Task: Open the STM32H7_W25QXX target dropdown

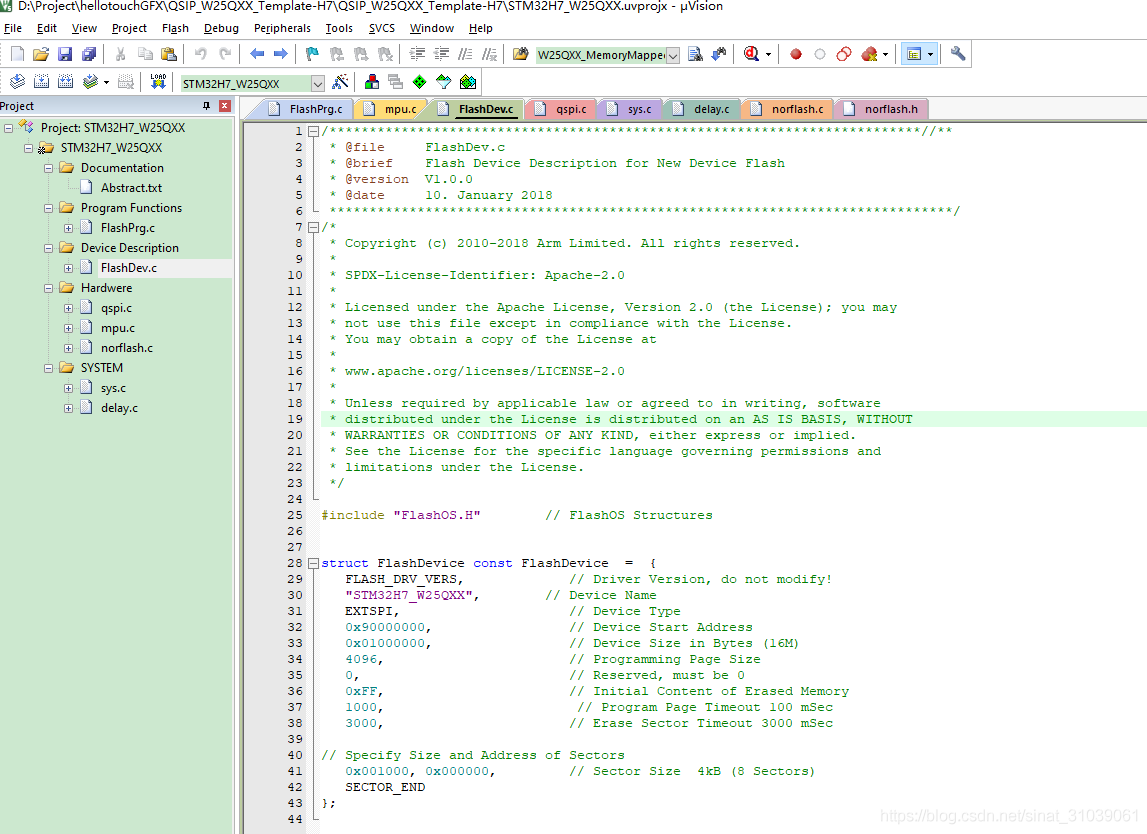Action: [317, 83]
